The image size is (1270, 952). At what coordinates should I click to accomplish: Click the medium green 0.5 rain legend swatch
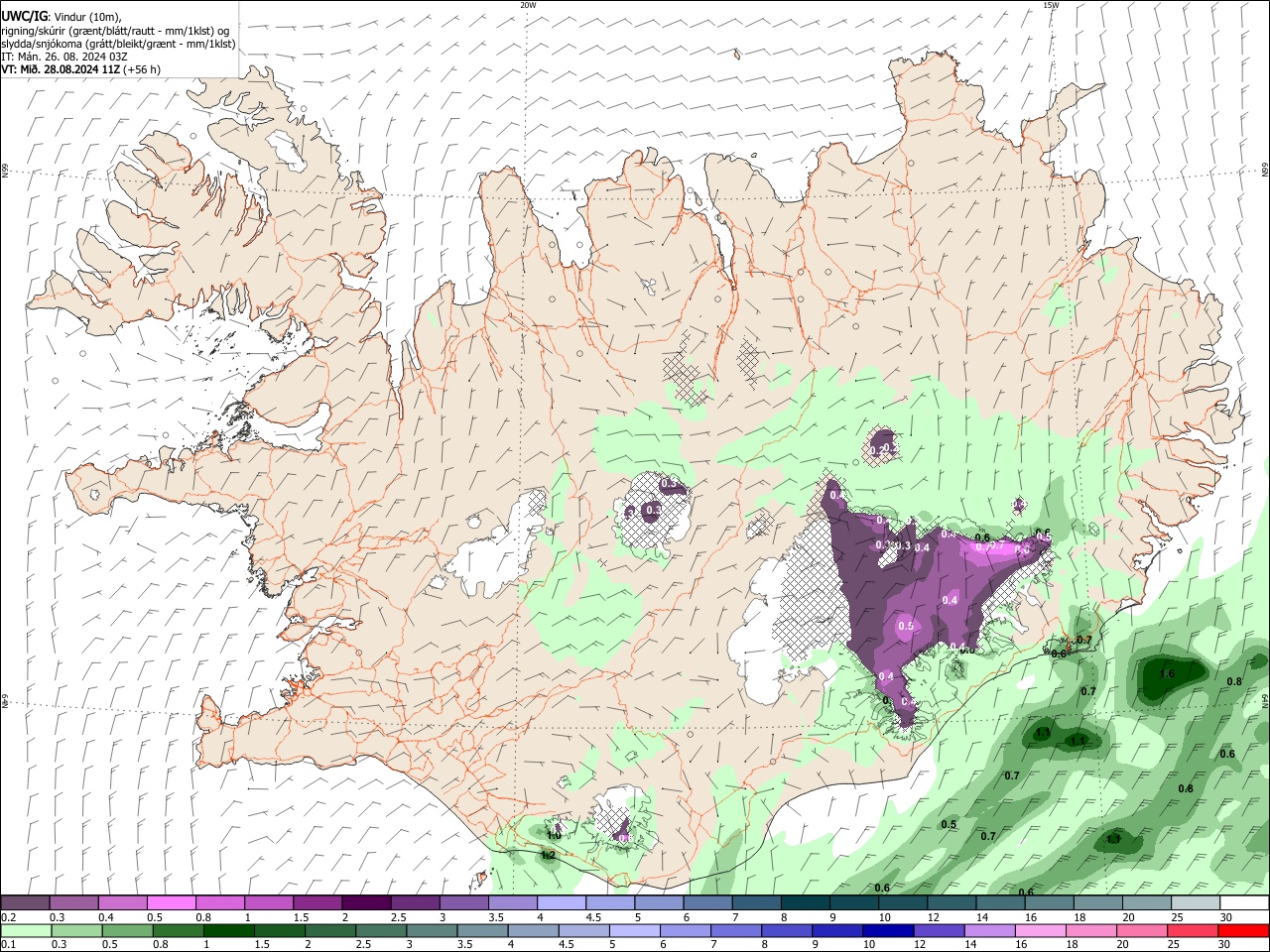[127, 931]
